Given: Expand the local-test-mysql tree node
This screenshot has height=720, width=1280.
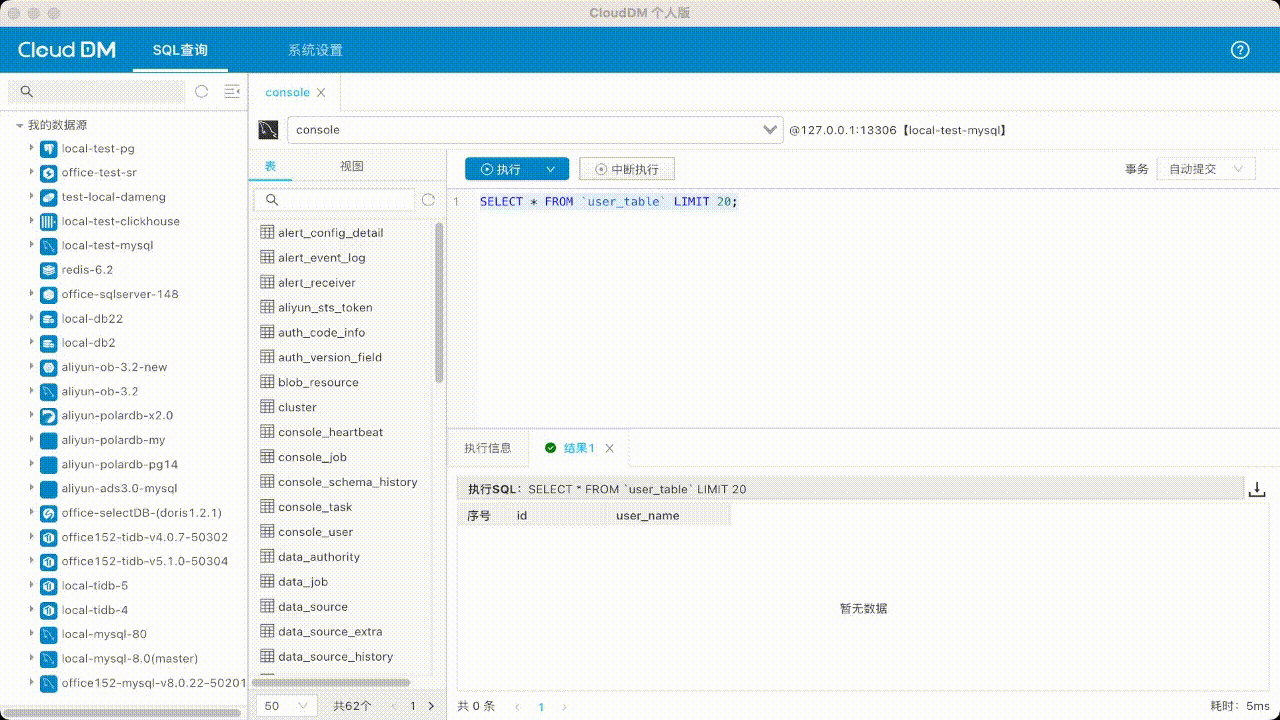Looking at the screenshot, I should [x=32, y=245].
